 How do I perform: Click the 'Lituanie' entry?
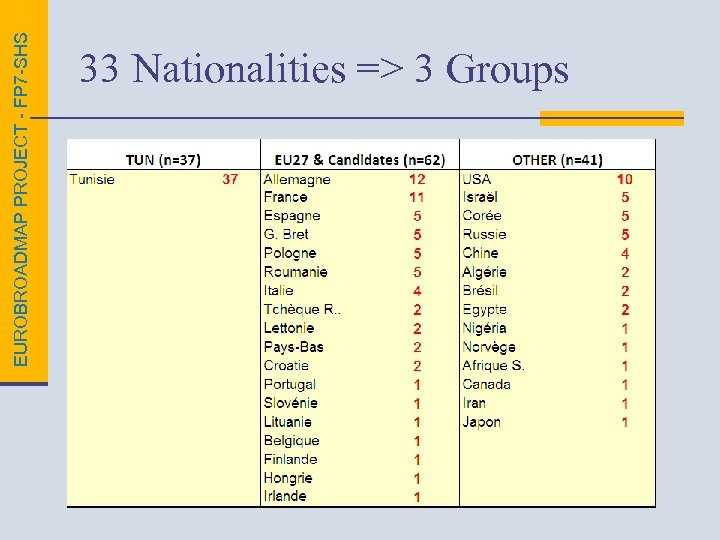(x=287, y=422)
